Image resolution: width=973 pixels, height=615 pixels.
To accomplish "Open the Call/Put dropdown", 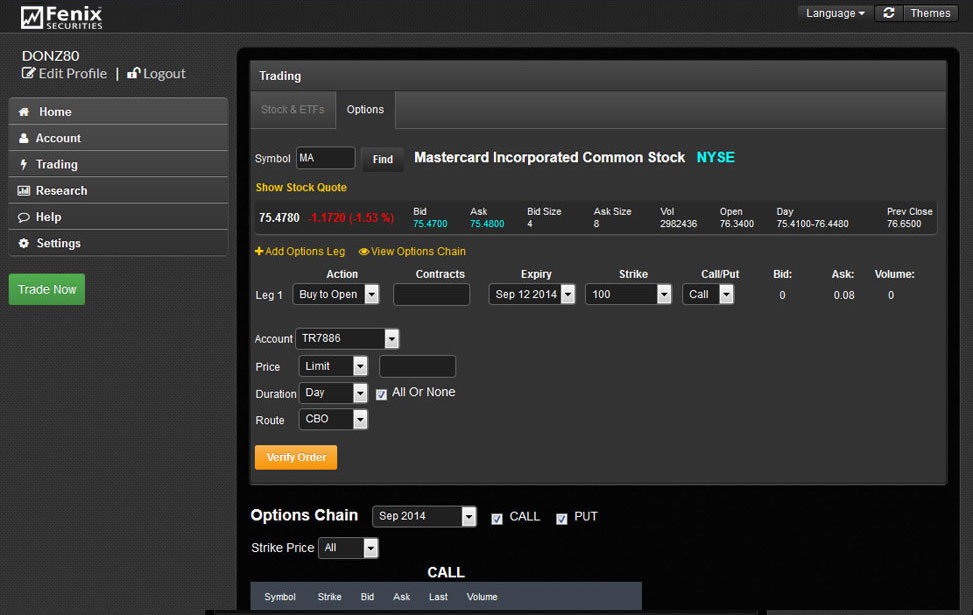I will point(708,294).
